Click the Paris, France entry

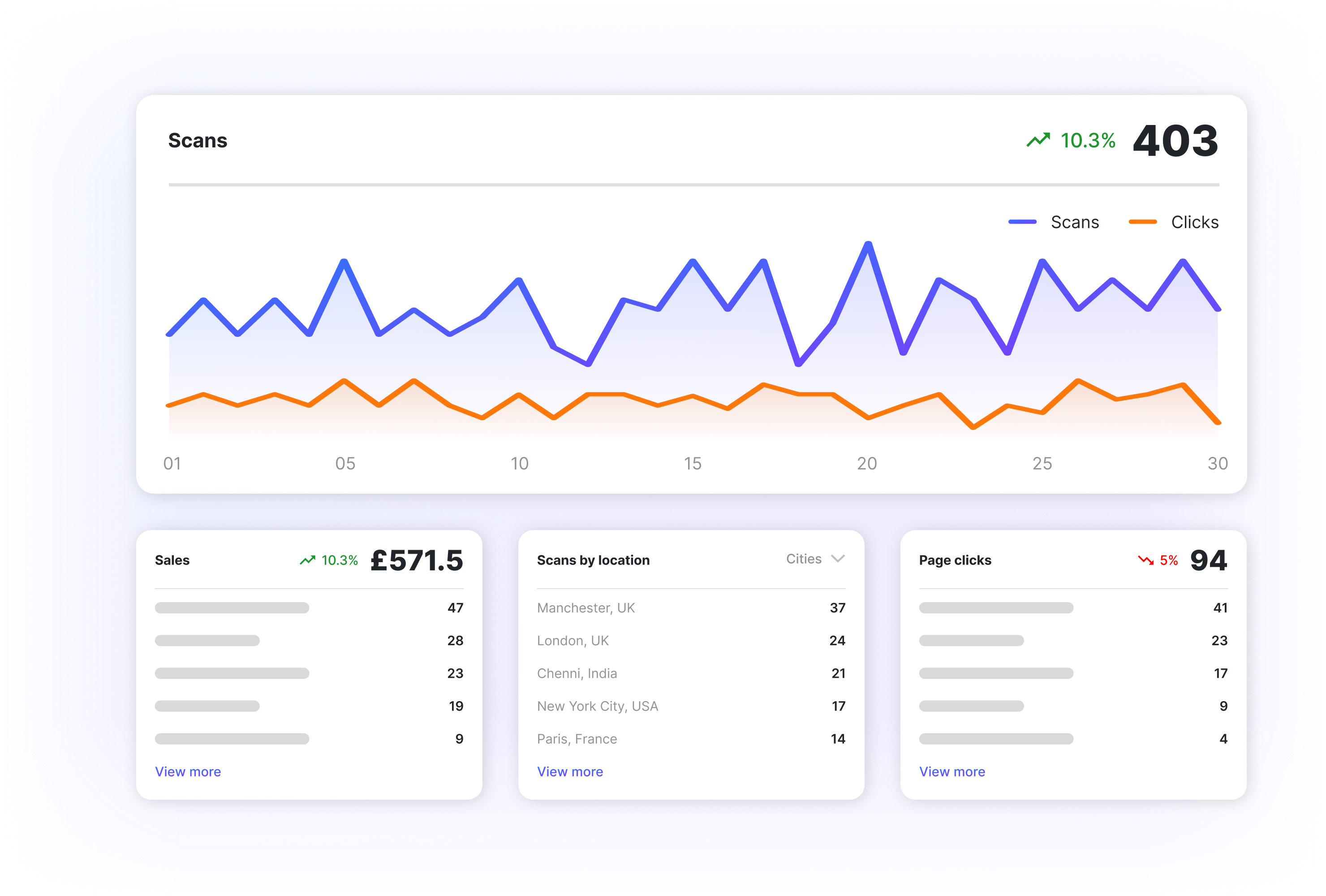pos(576,739)
